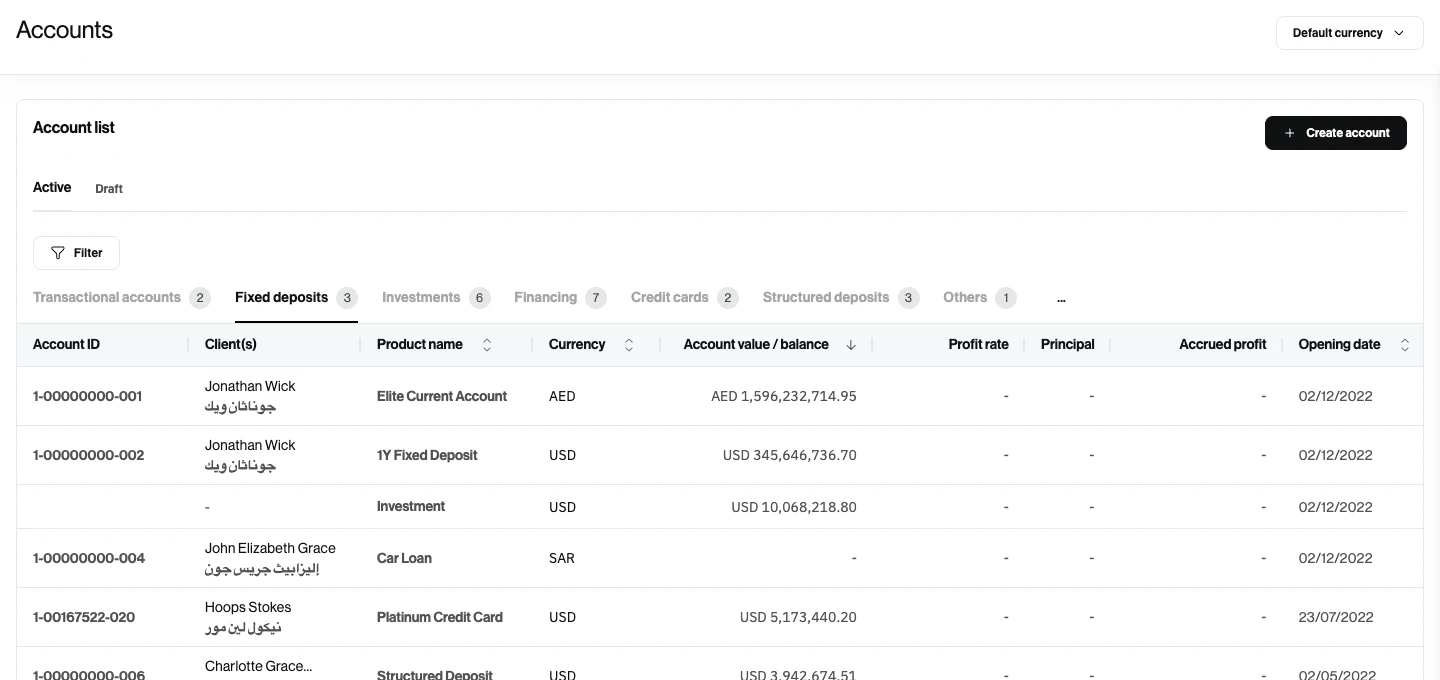This screenshot has width=1440, height=680.
Task: Click opening date 23/07/2022
Action: point(1336,617)
